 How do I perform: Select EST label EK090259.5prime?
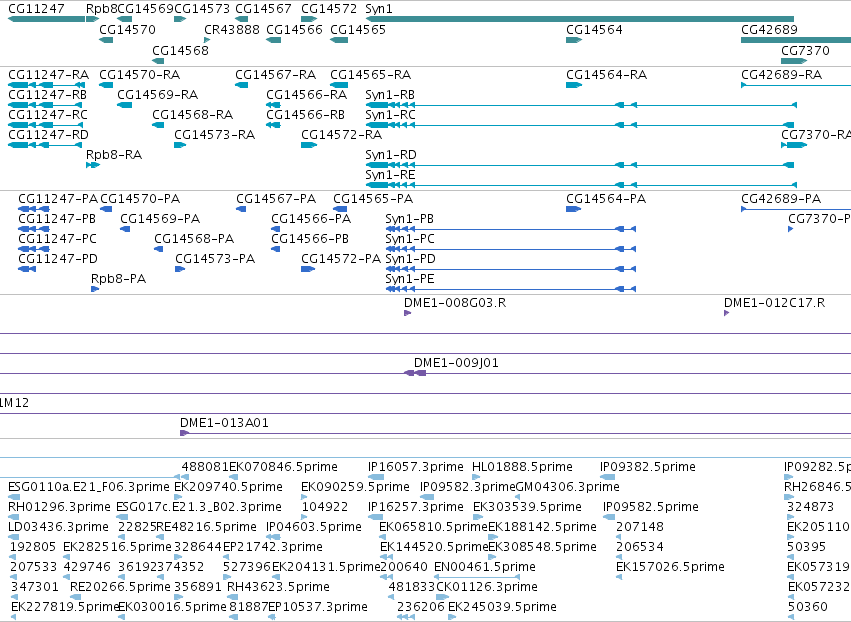pos(355,487)
